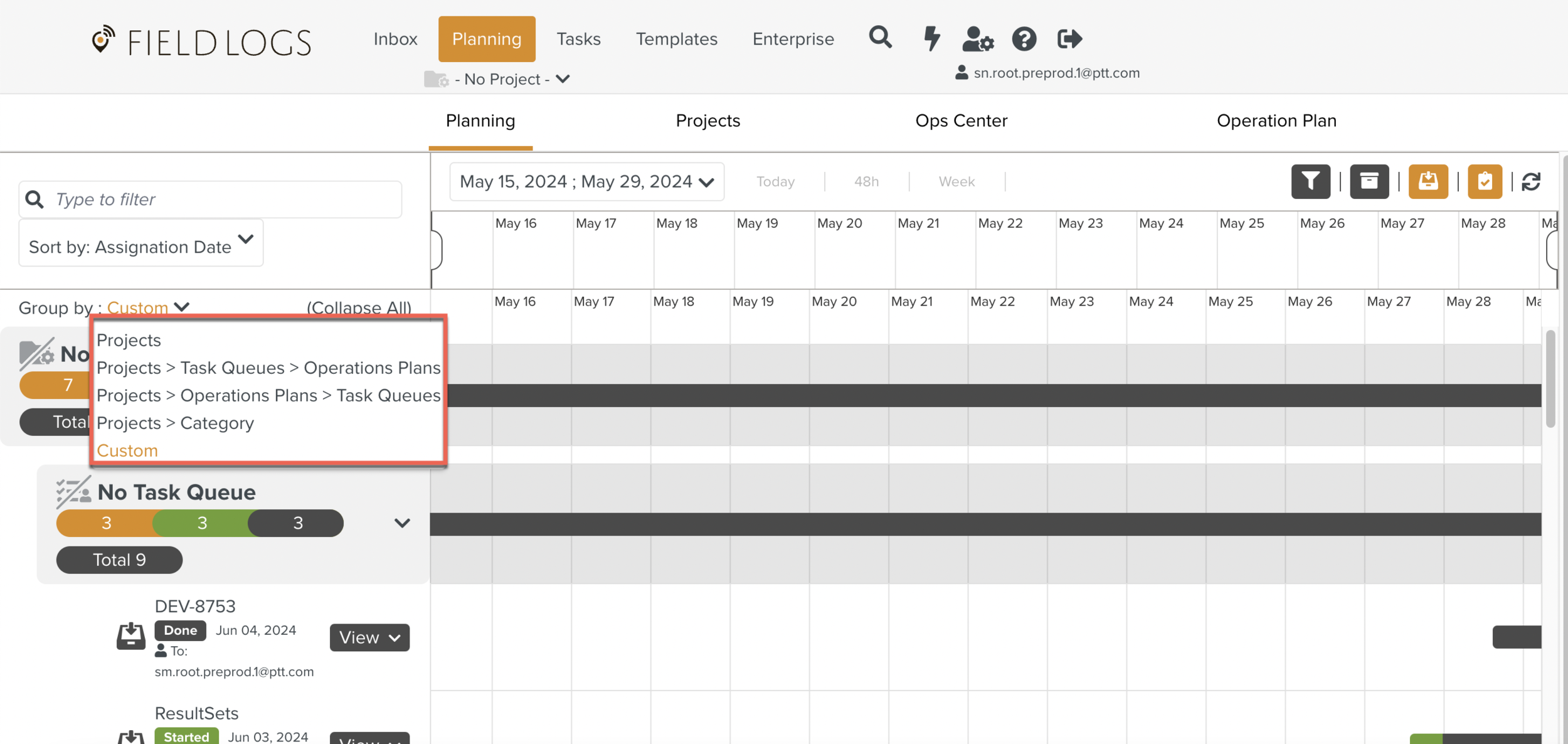This screenshot has width=1568, height=744.
Task: Click the green 3 started count pill
Action: click(x=202, y=523)
